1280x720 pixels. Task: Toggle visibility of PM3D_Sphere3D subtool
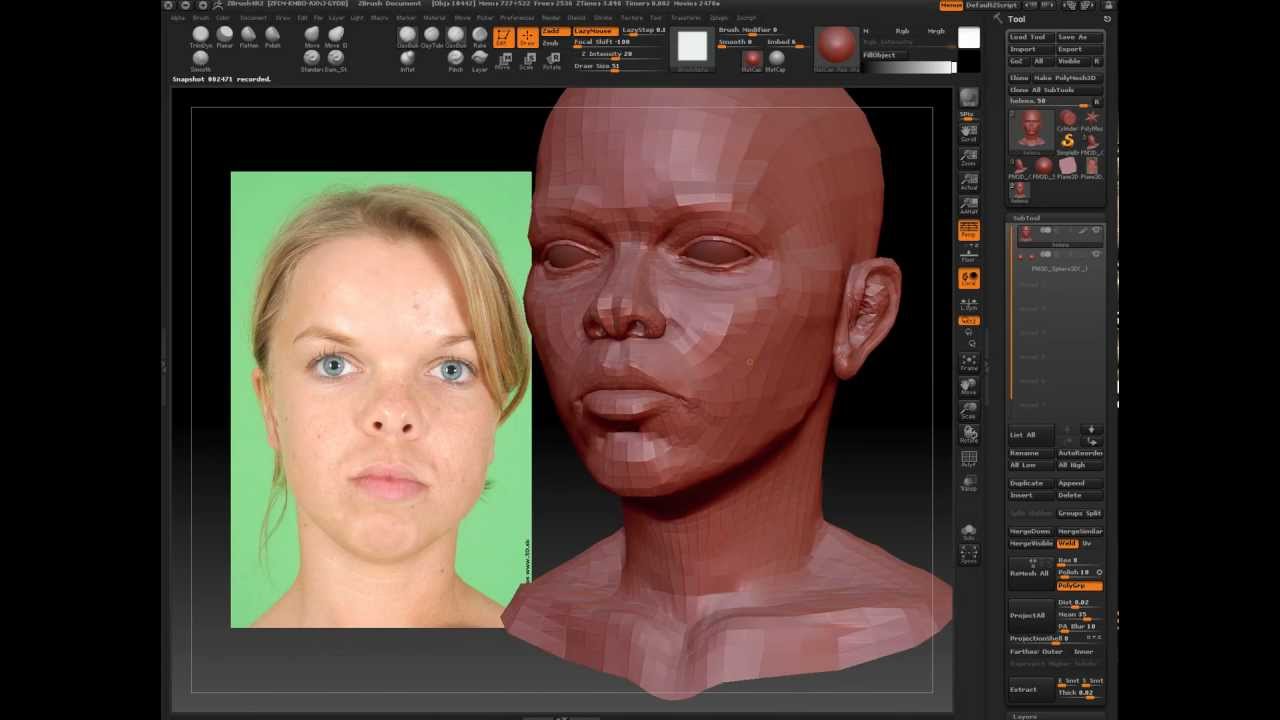(x=1096, y=255)
